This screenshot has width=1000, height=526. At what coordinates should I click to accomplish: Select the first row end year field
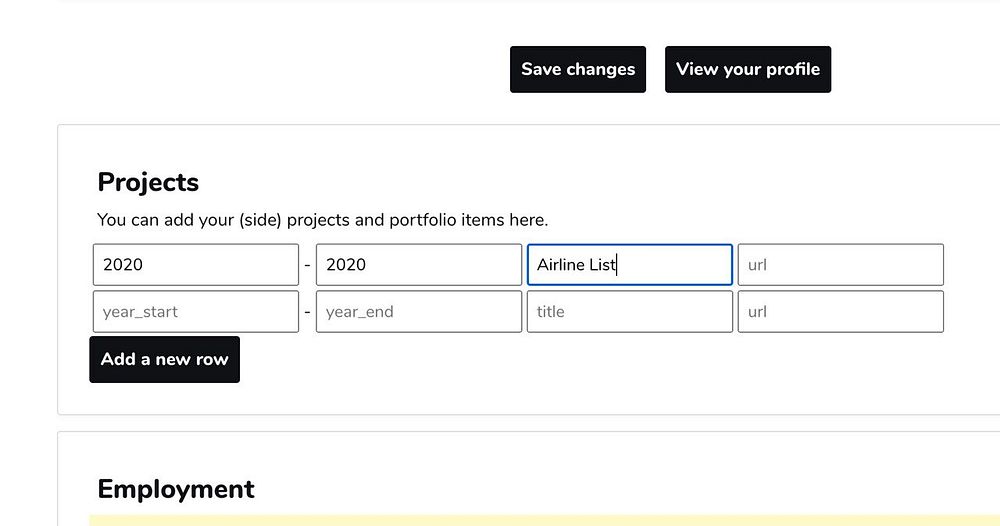(x=419, y=265)
